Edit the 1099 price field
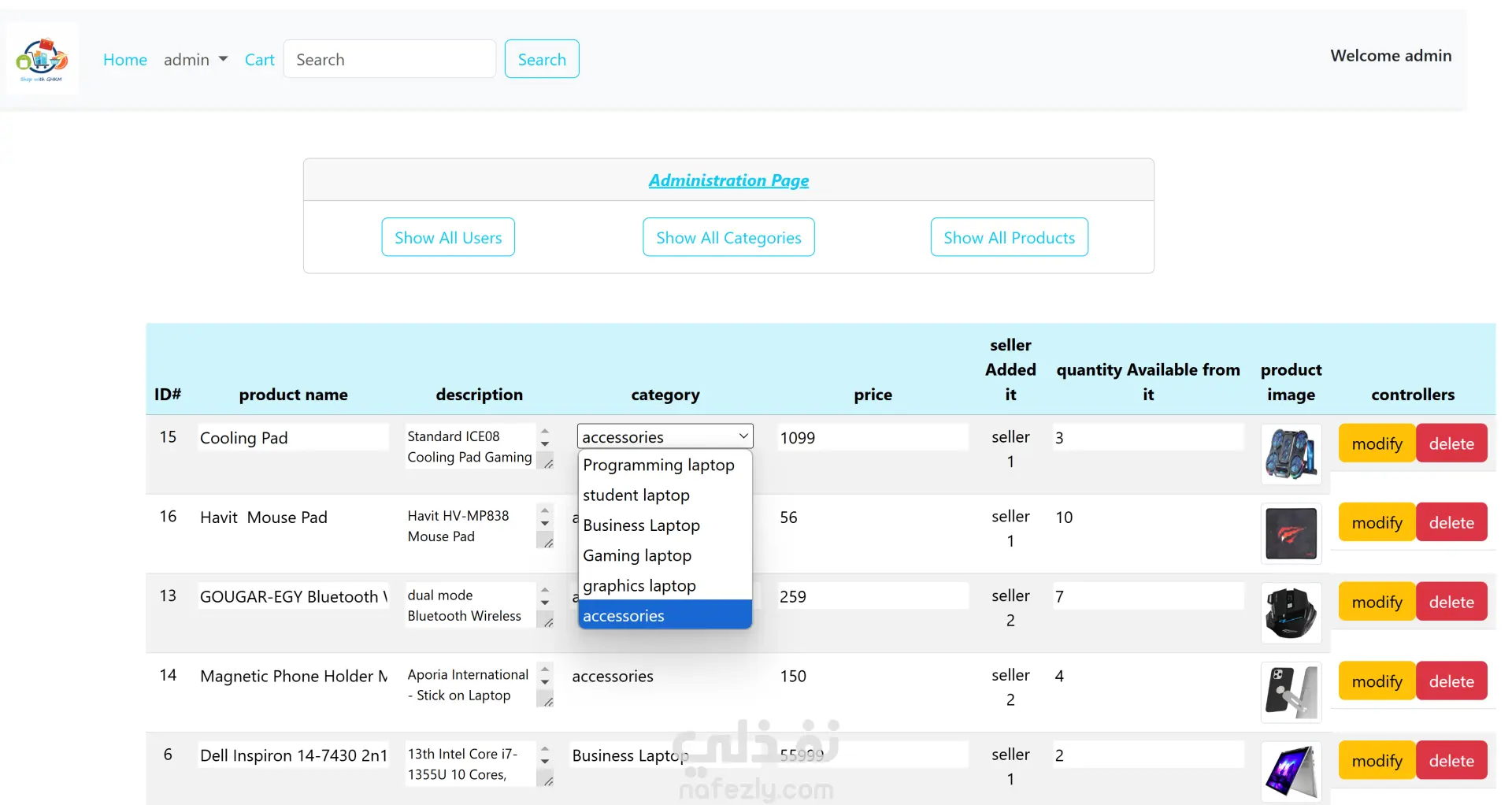The image size is (1512, 805). pyautogui.click(x=873, y=438)
